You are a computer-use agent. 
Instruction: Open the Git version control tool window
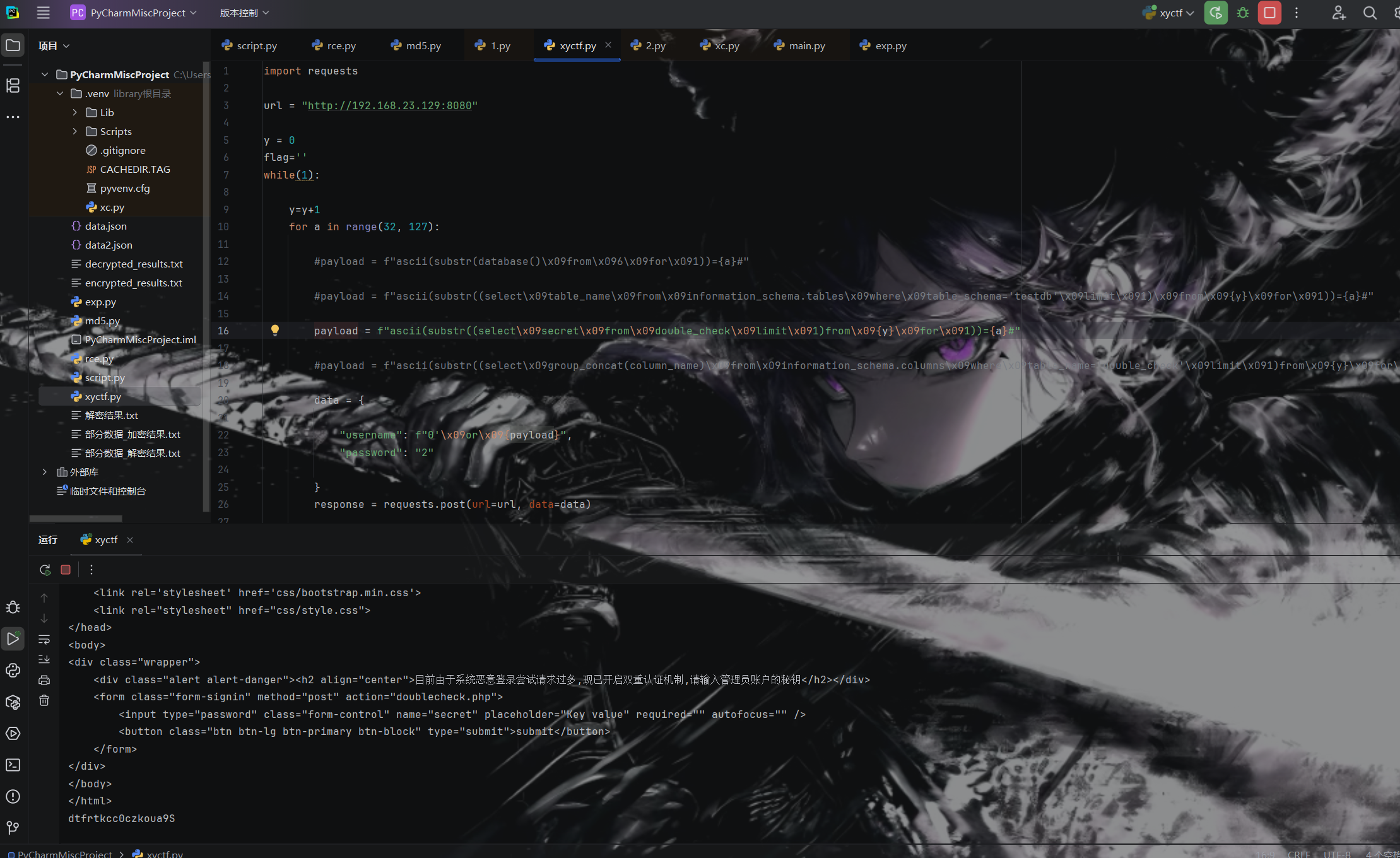click(13, 828)
